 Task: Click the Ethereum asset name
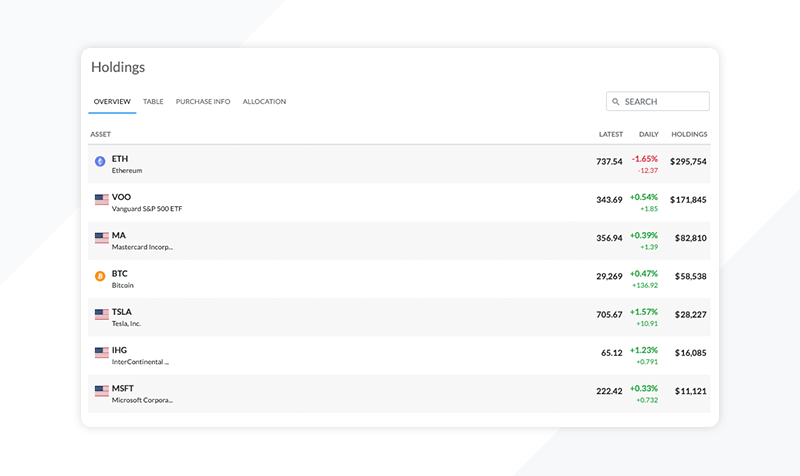point(127,170)
